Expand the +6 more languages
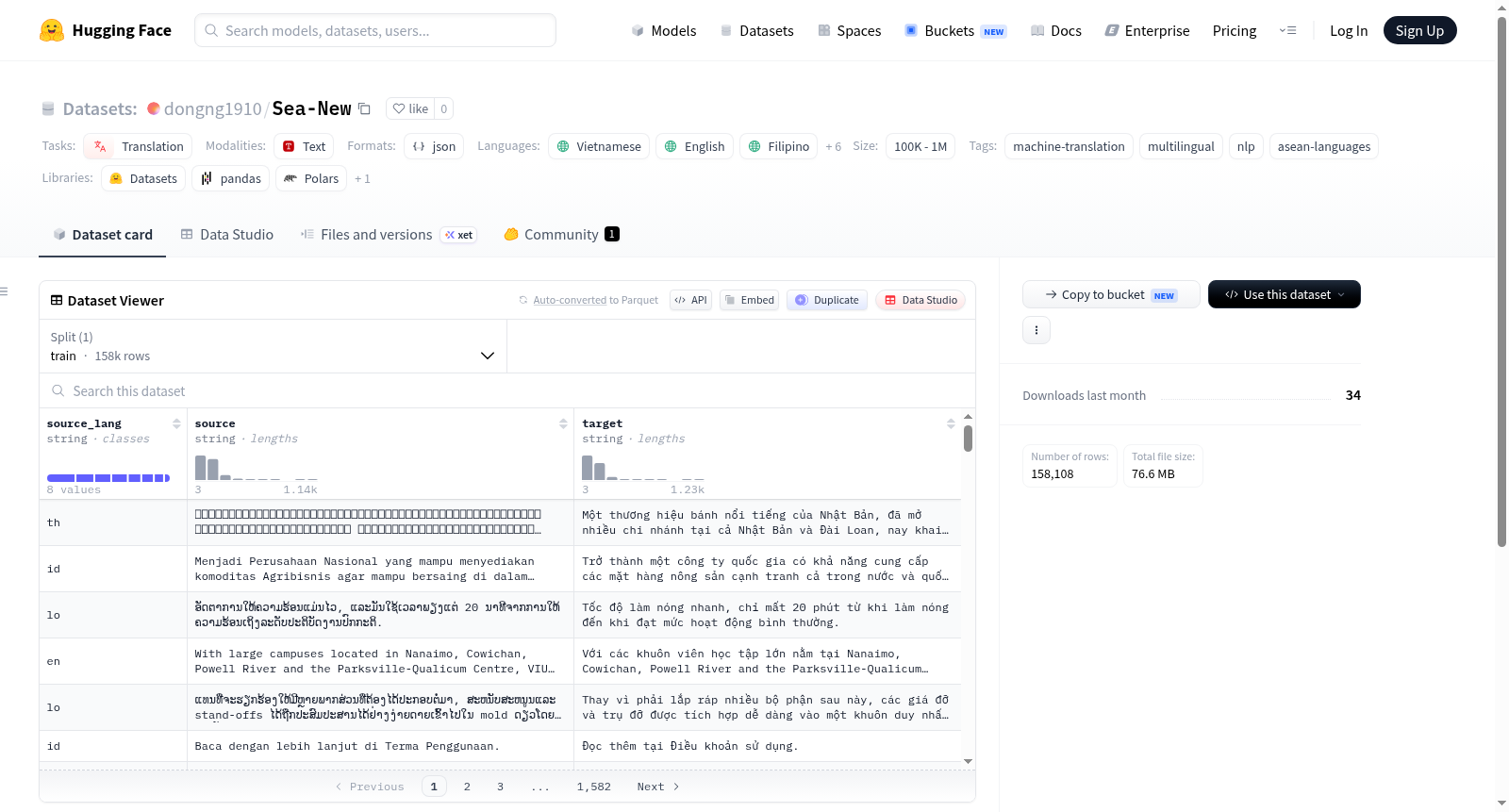 (x=834, y=146)
